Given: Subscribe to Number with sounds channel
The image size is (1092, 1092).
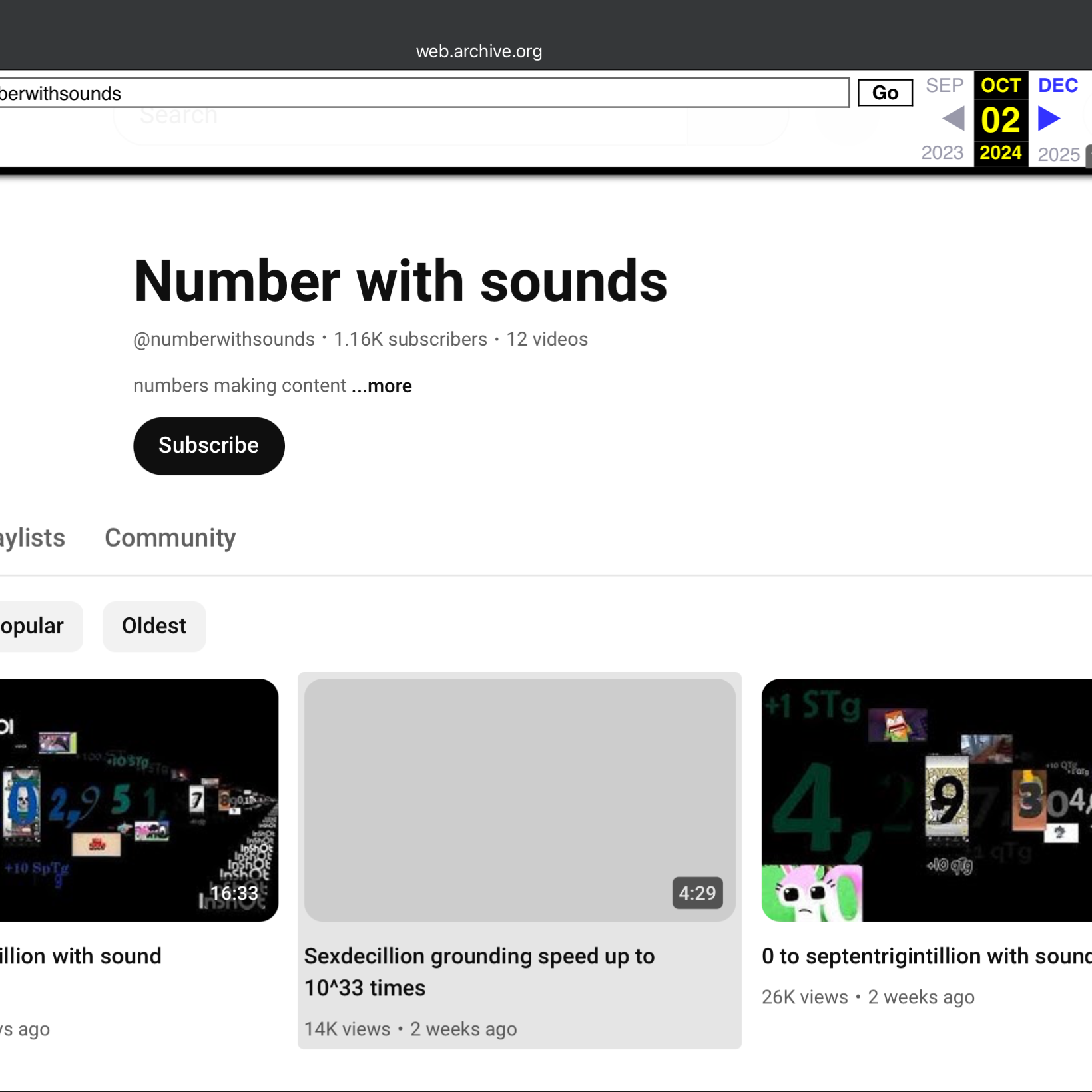Looking at the screenshot, I should coord(208,445).
